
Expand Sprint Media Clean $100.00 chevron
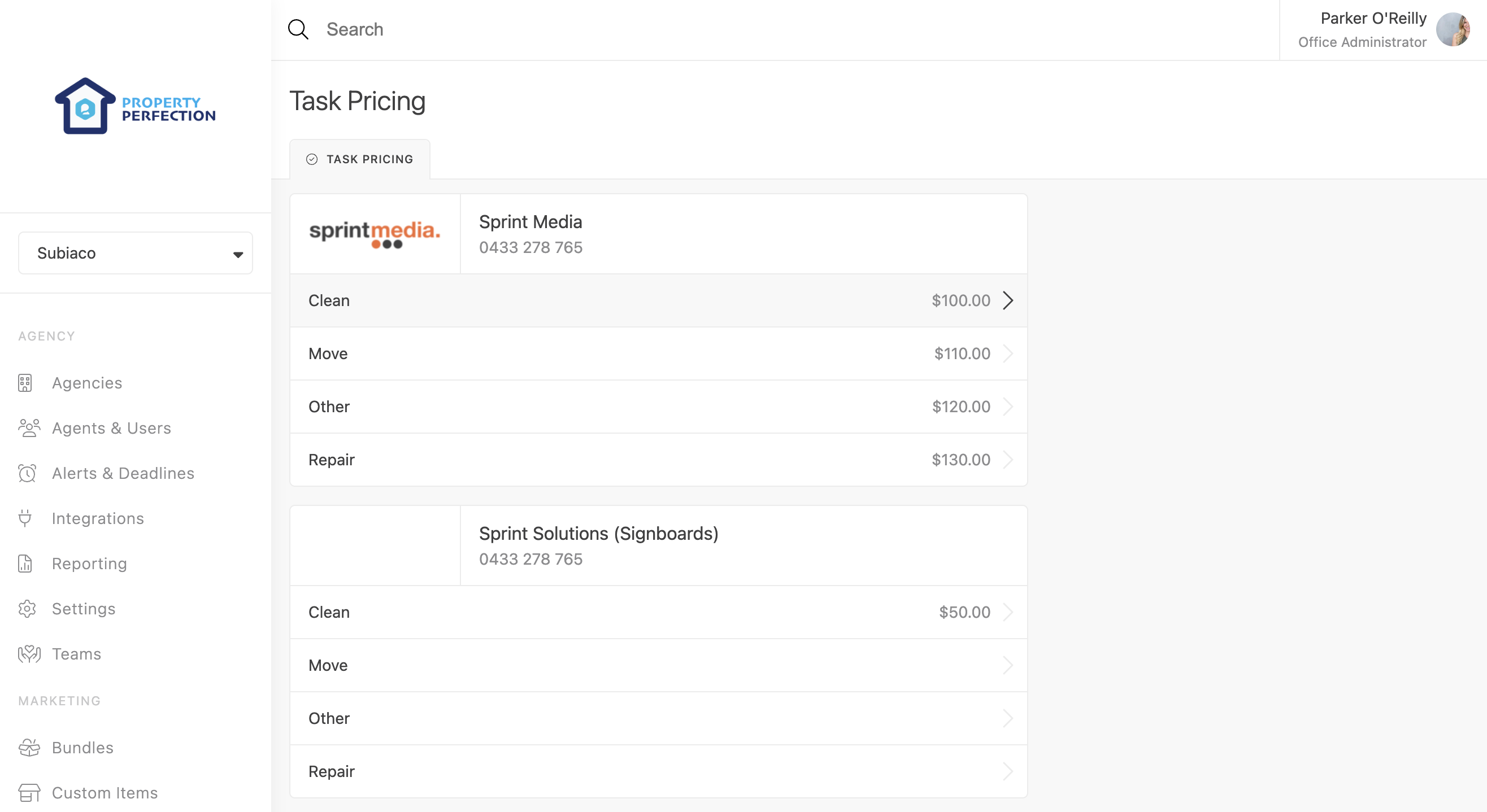[1008, 300]
